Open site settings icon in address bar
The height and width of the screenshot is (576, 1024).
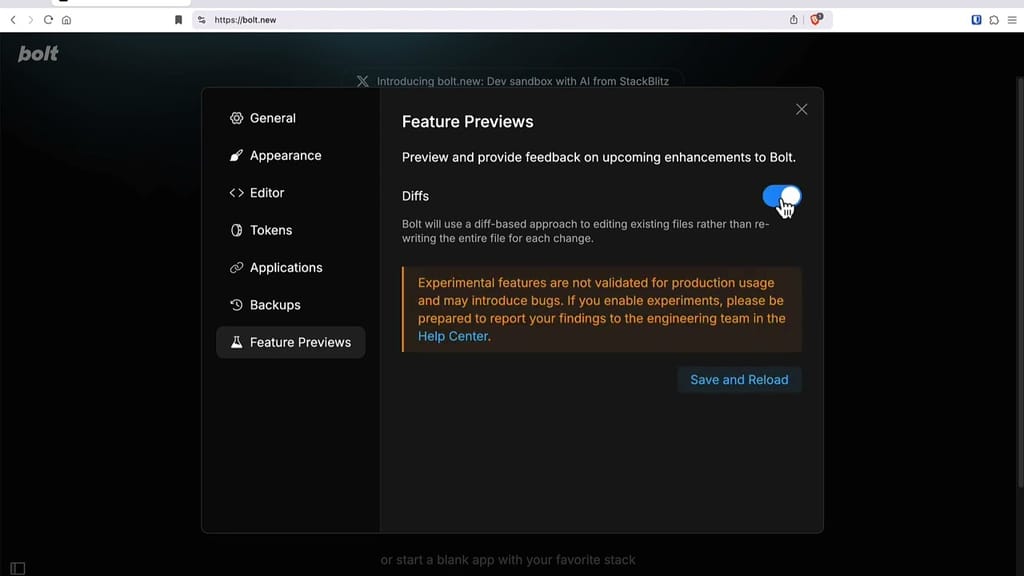202,20
